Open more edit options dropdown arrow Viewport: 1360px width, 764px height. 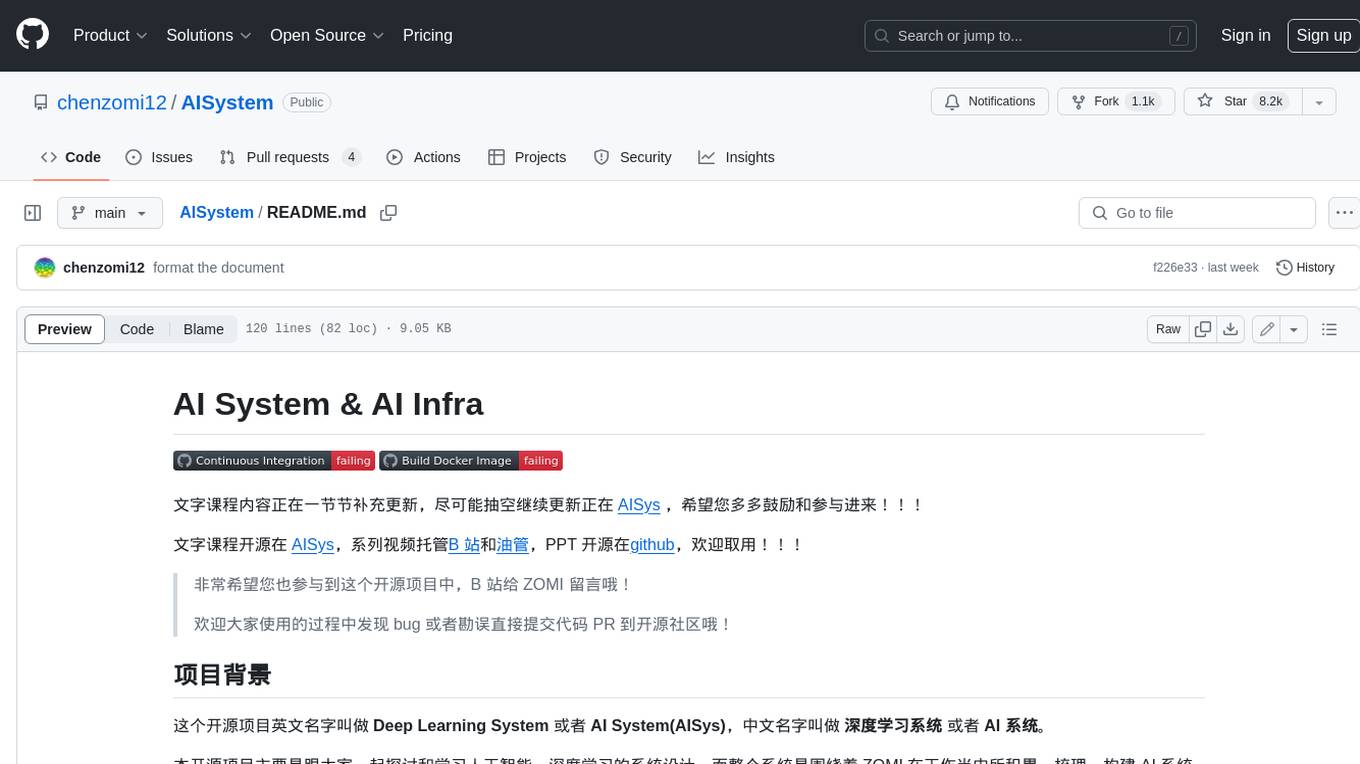(x=1294, y=329)
